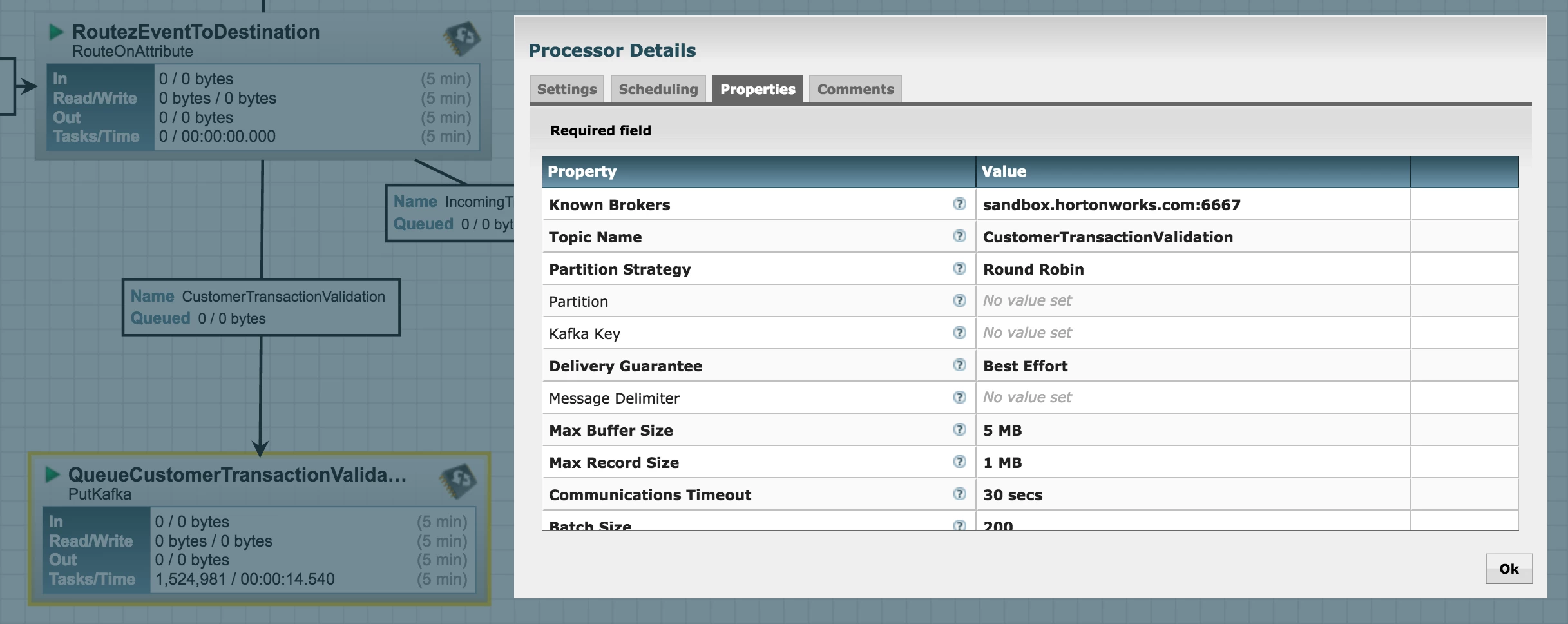Select RoutezEventToDestination processor title
This screenshot has height=624, width=1568.
pos(196,32)
